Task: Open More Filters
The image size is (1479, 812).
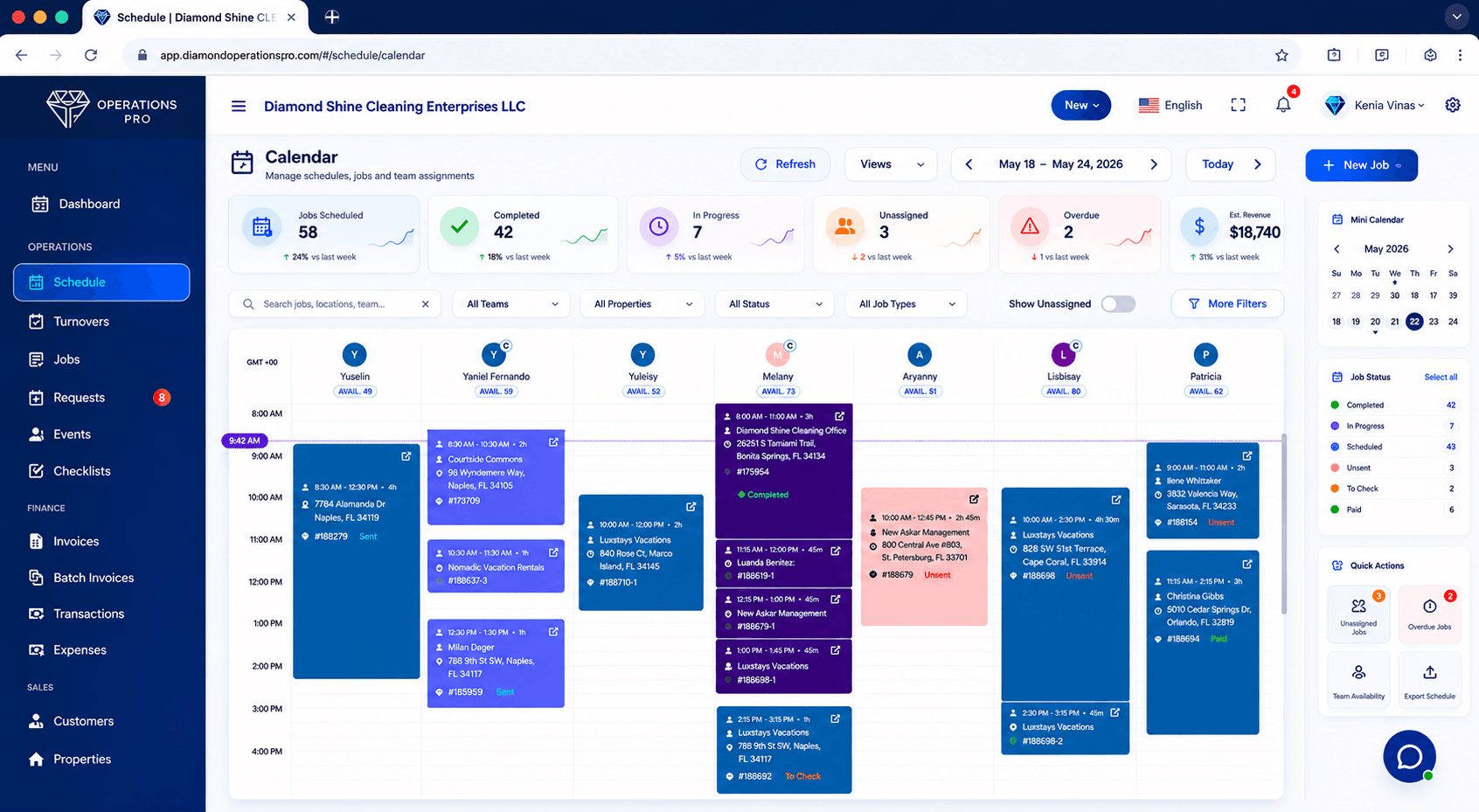Action: pyautogui.click(x=1227, y=304)
